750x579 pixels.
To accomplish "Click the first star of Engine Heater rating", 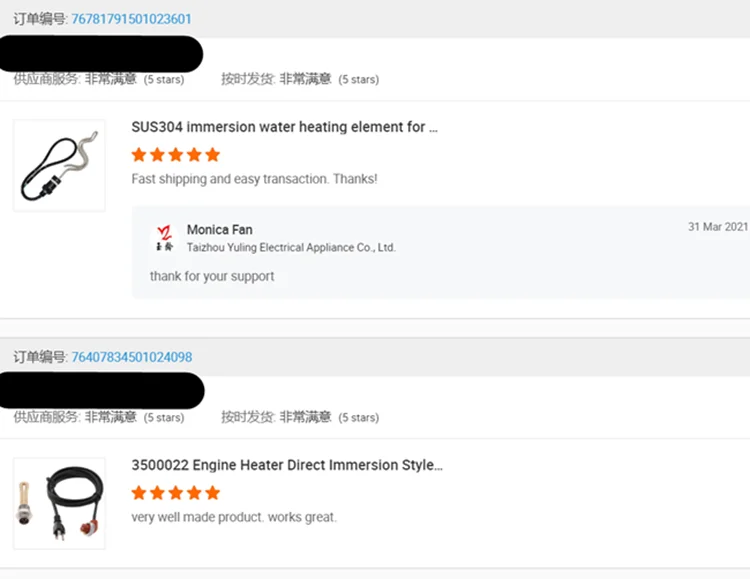I will (x=139, y=493).
